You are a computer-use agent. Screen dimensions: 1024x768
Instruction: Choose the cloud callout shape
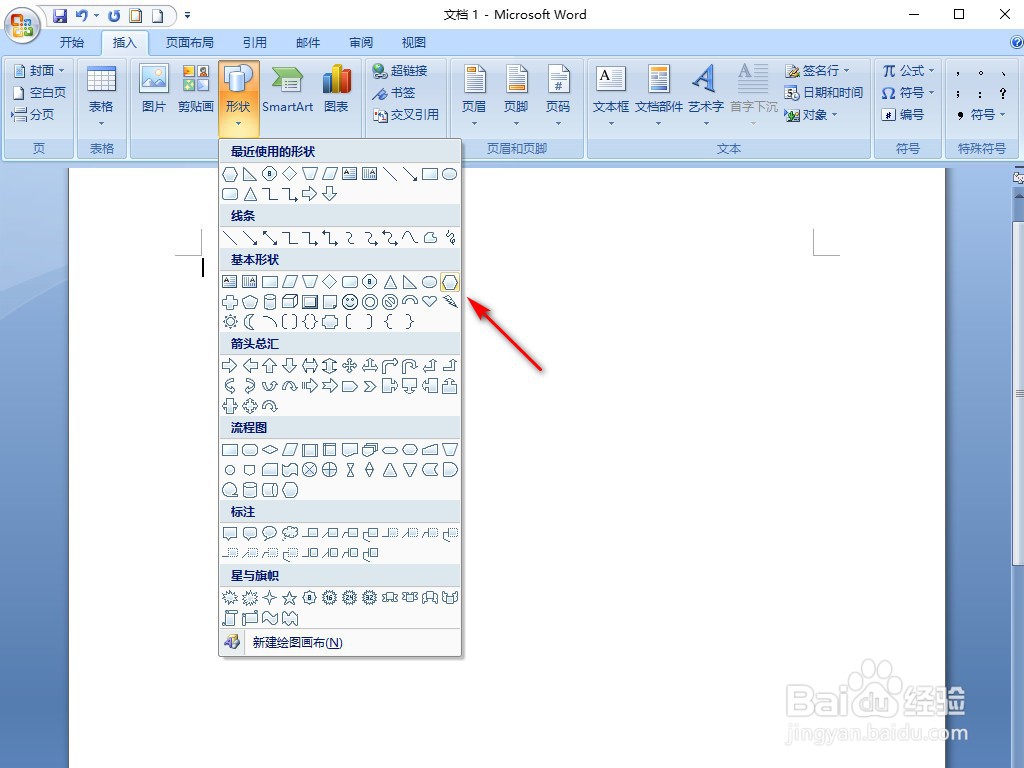click(x=290, y=534)
